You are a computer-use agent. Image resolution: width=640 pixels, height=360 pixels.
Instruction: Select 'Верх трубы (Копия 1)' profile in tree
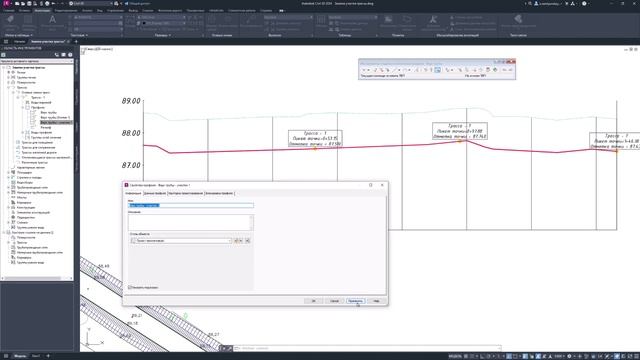coord(56,118)
